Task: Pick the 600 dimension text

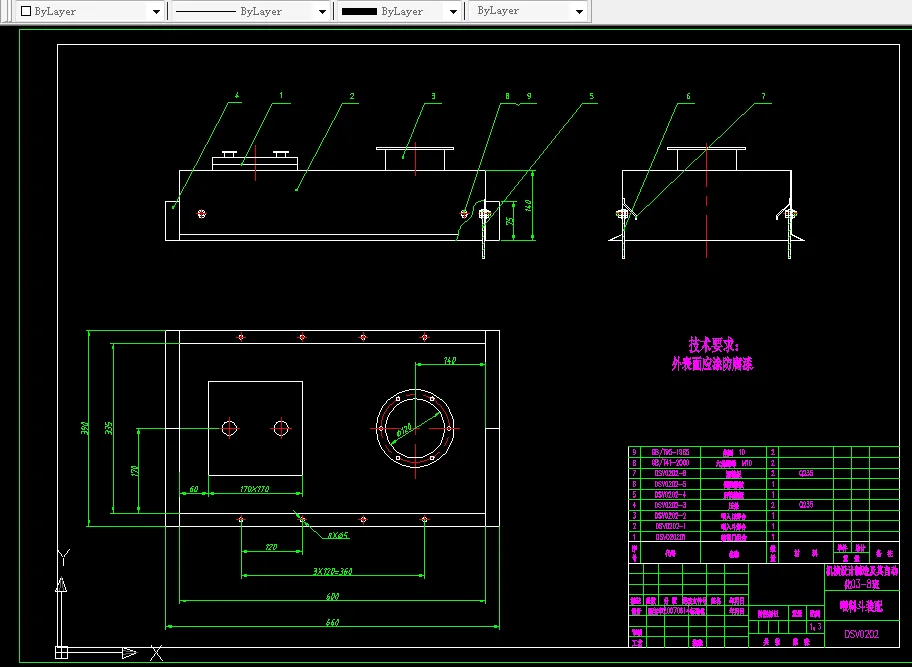Action: click(332, 596)
